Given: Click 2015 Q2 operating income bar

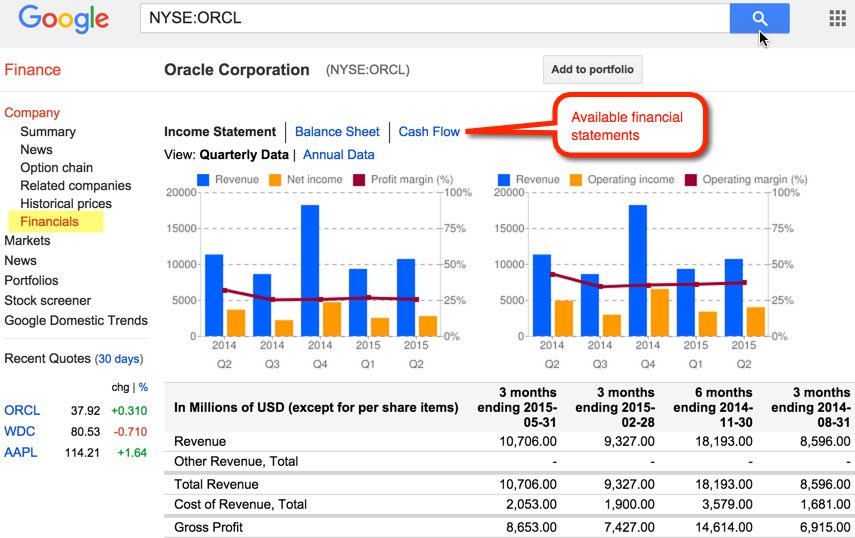Looking at the screenshot, I should coord(756,322).
